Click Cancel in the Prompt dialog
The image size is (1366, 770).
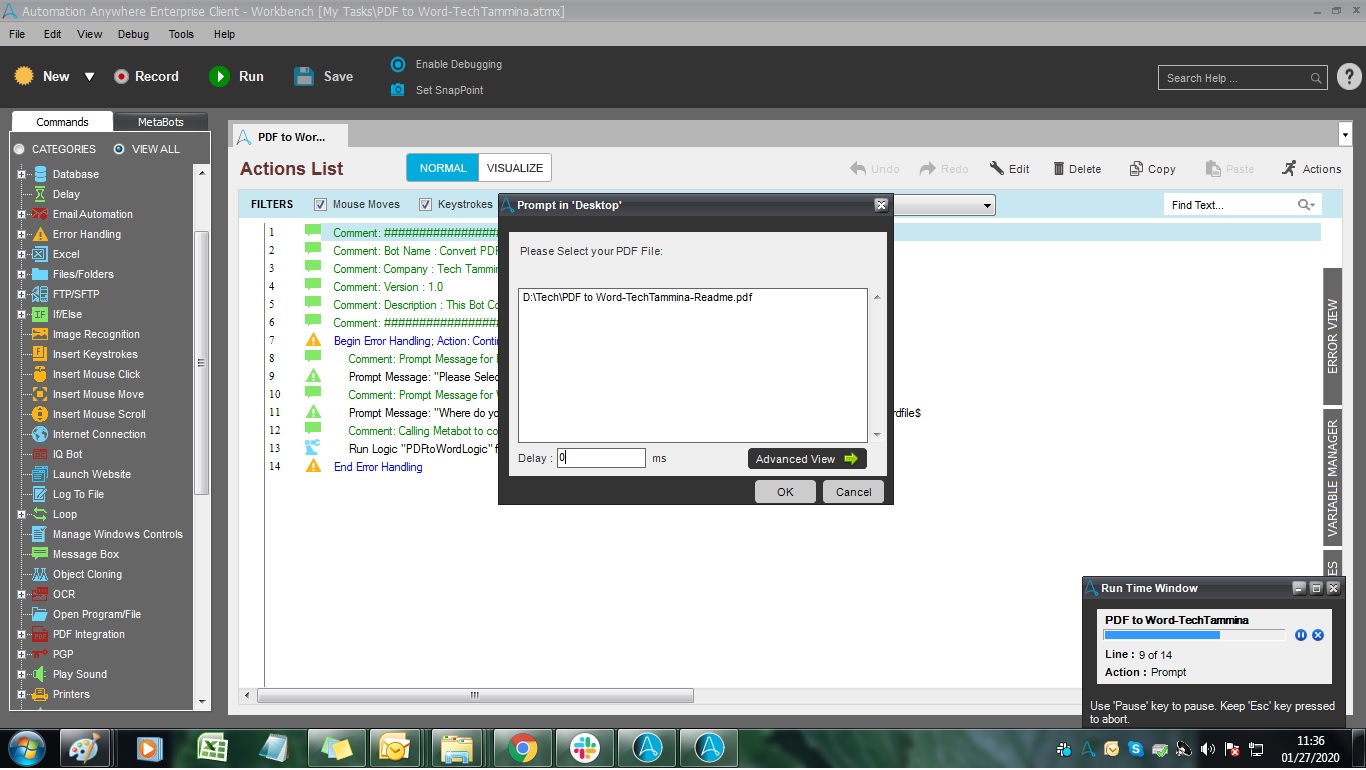pos(854,491)
